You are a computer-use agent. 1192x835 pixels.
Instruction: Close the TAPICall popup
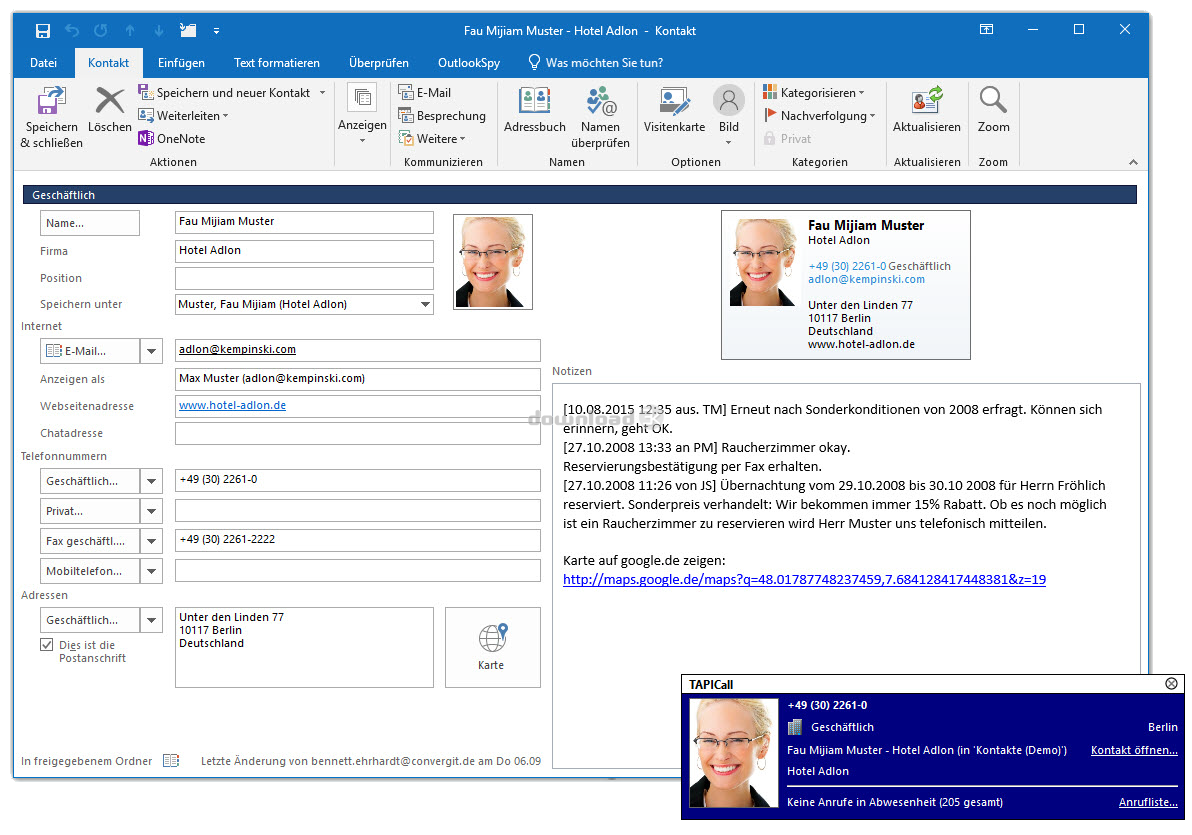point(1171,684)
